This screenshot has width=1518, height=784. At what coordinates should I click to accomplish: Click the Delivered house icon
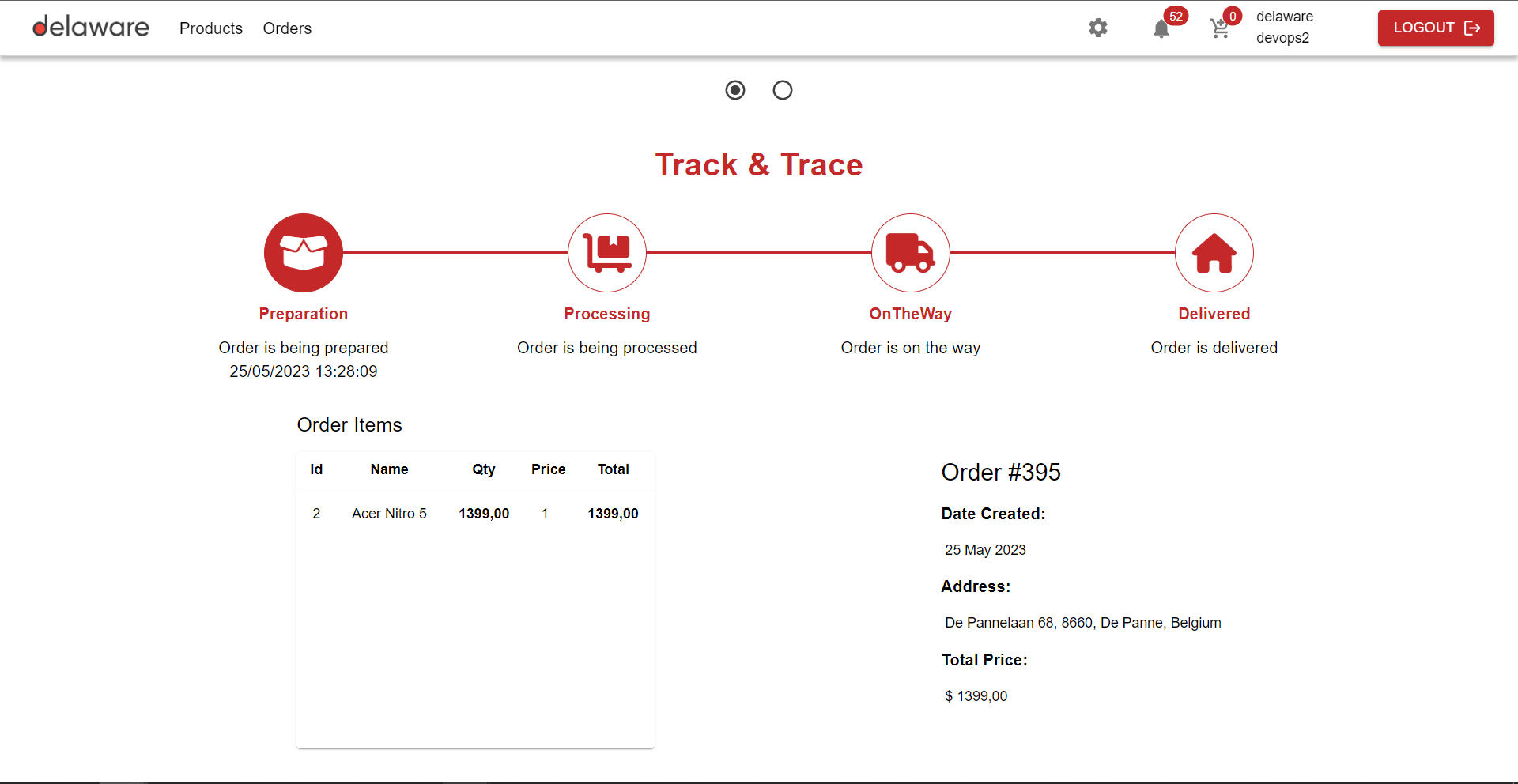[x=1214, y=252]
